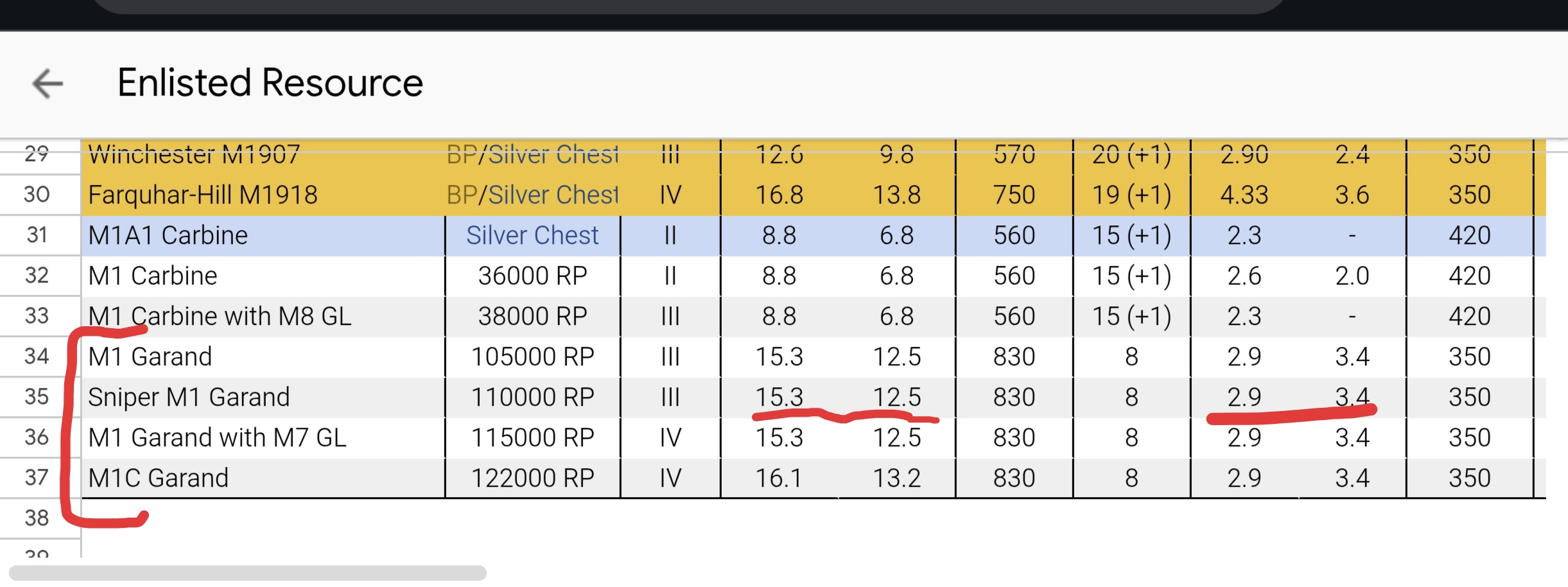Click the Farquhar-Hill M1918 cell

[203, 195]
